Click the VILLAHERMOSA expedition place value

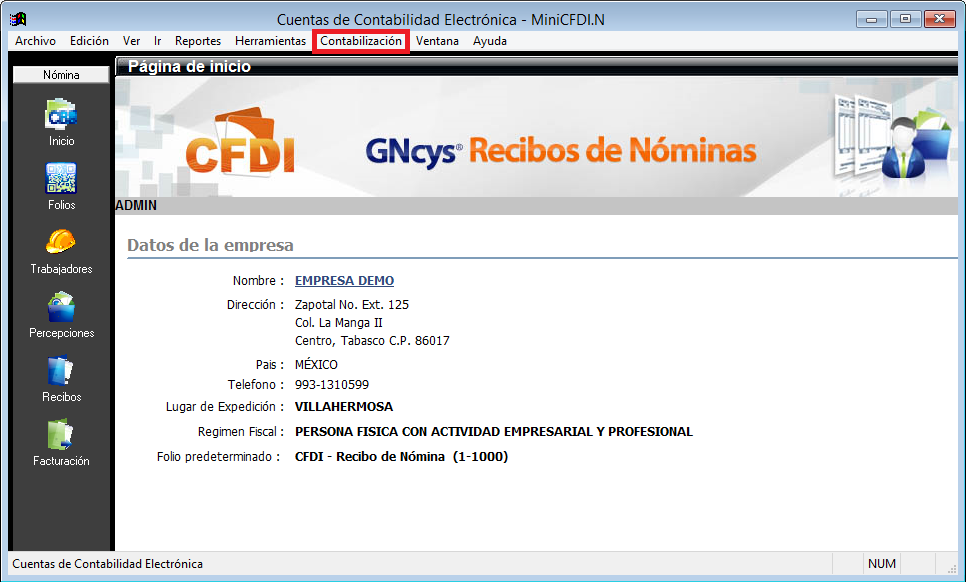tap(344, 406)
